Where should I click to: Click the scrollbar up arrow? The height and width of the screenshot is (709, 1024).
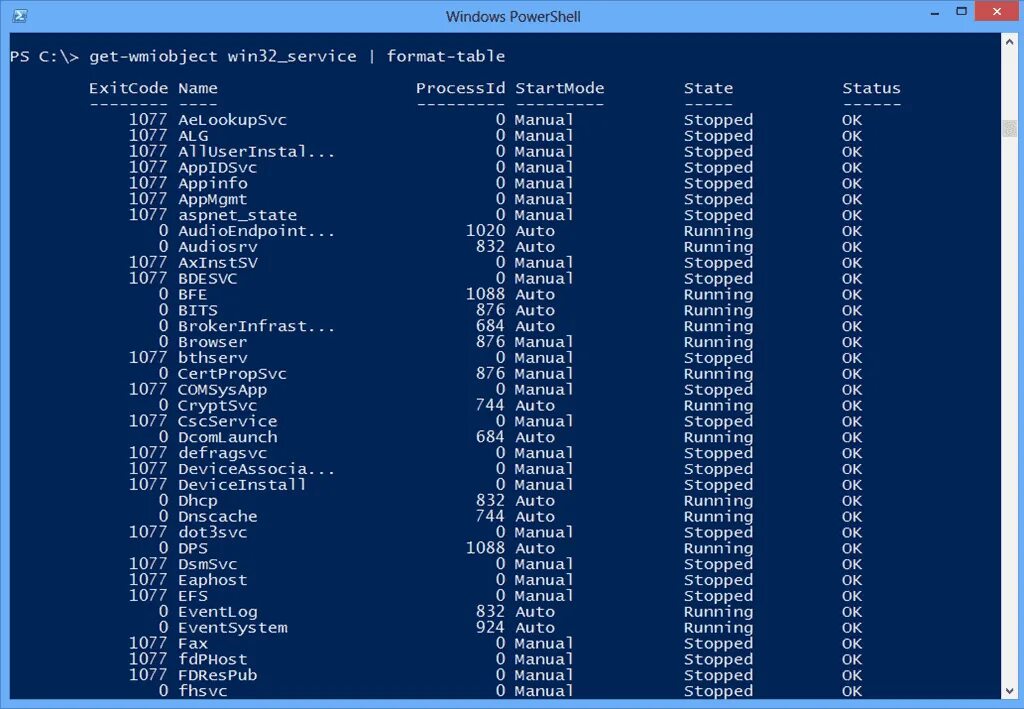tap(1009, 42)
